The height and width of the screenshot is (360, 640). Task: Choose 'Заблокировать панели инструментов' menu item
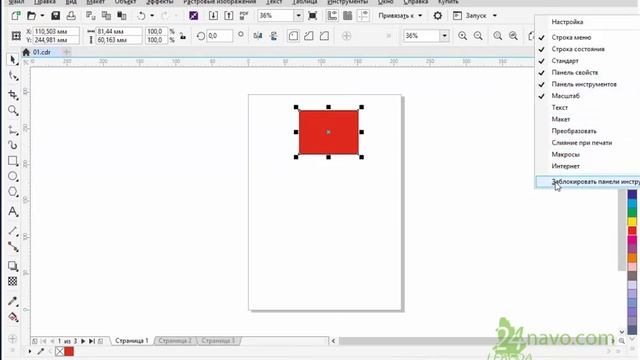pos(588,182)
